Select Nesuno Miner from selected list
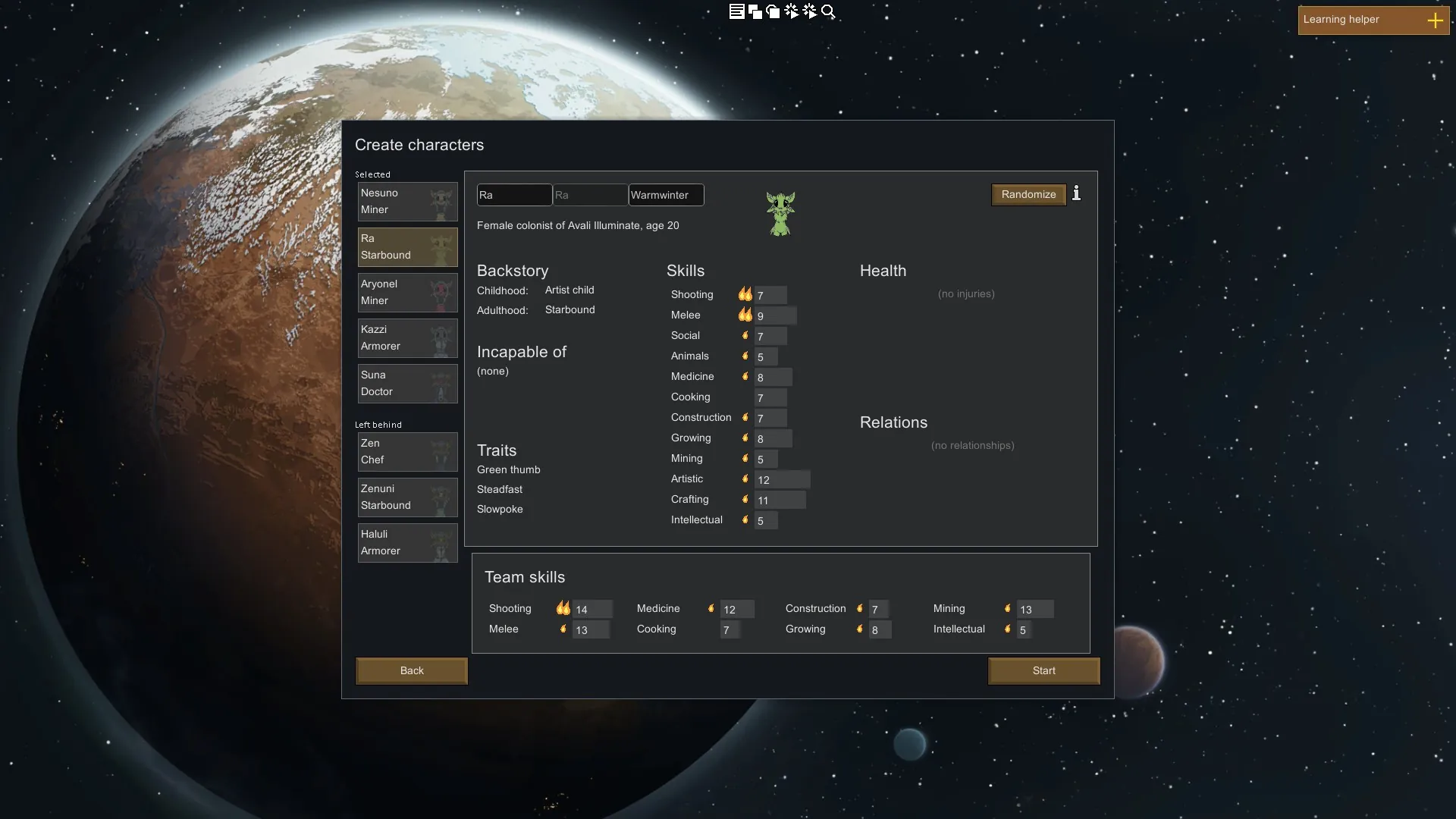Screen dimensions: 1456x819 (407, 202)
